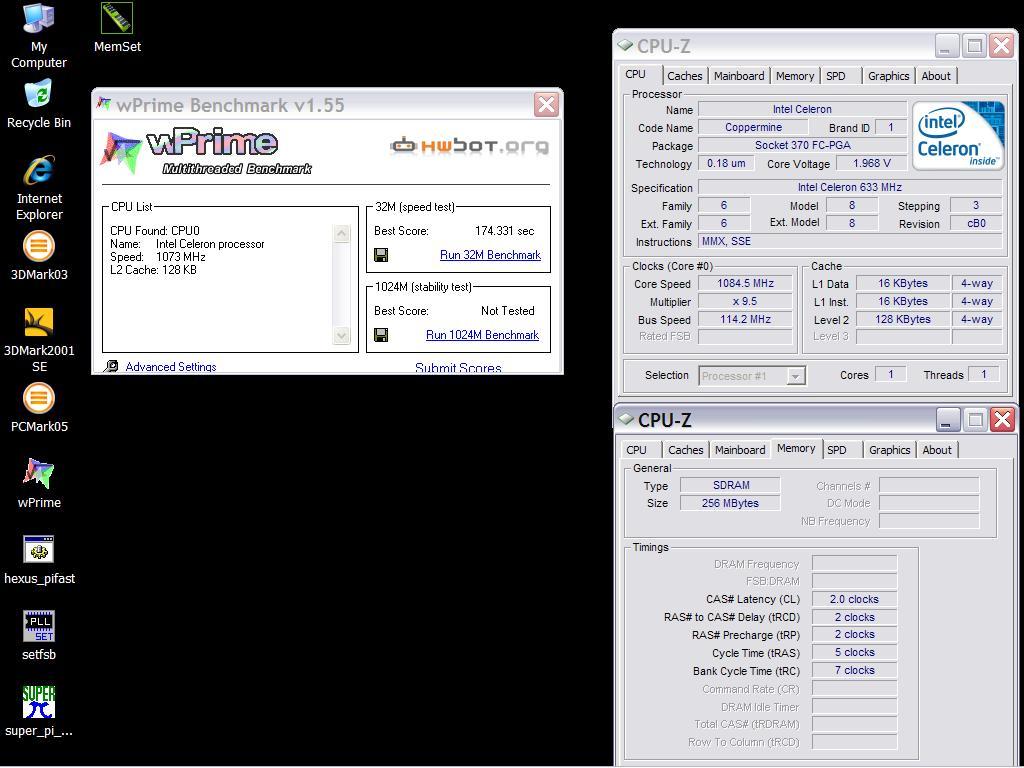Run the 1024M Benchmark

pyautogui.click(x=482, y=335)
